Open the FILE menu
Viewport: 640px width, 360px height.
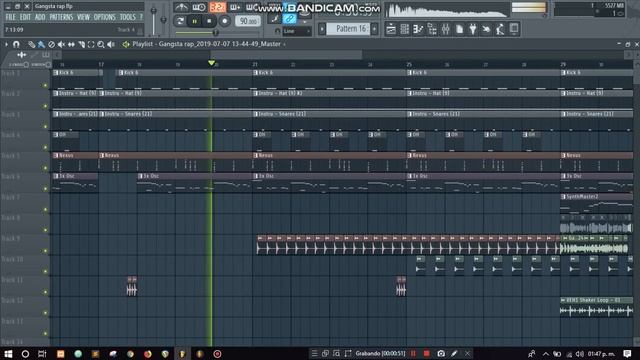(x=10, y=17)
